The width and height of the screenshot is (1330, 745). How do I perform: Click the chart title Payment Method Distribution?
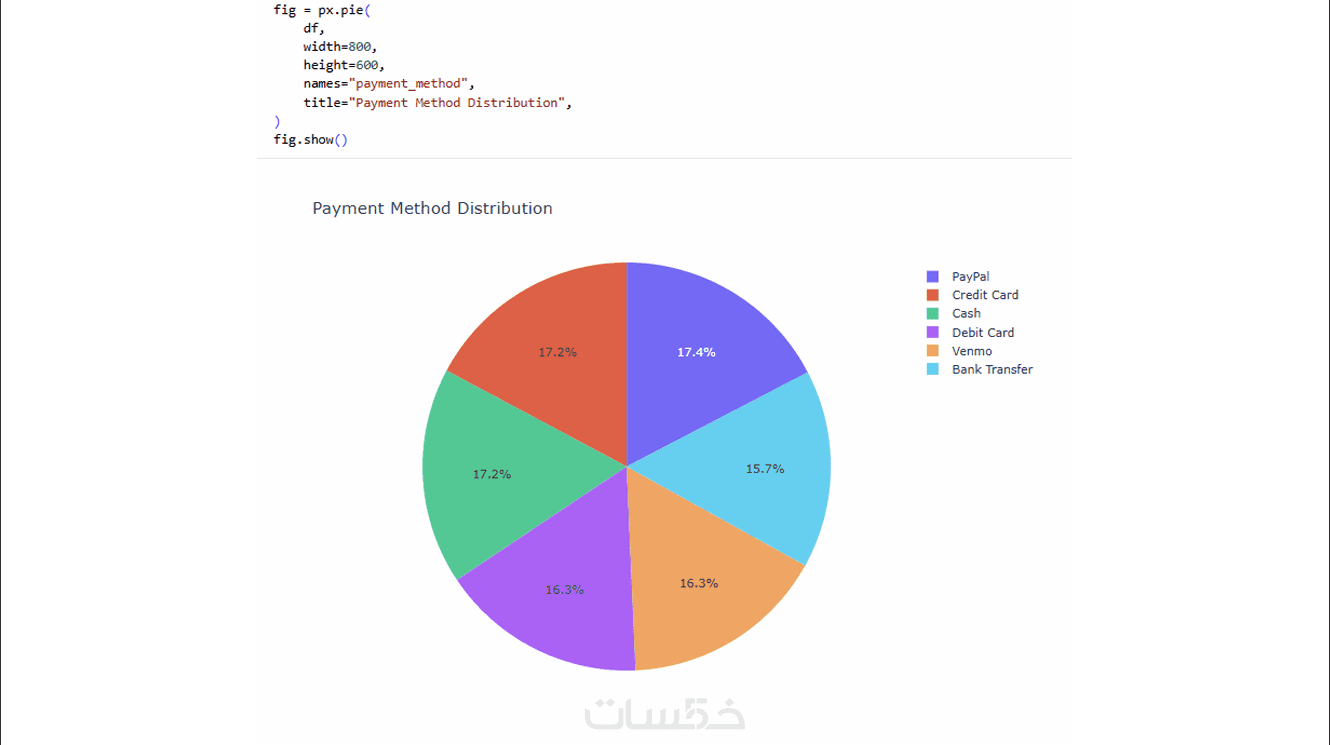point(432,209)
